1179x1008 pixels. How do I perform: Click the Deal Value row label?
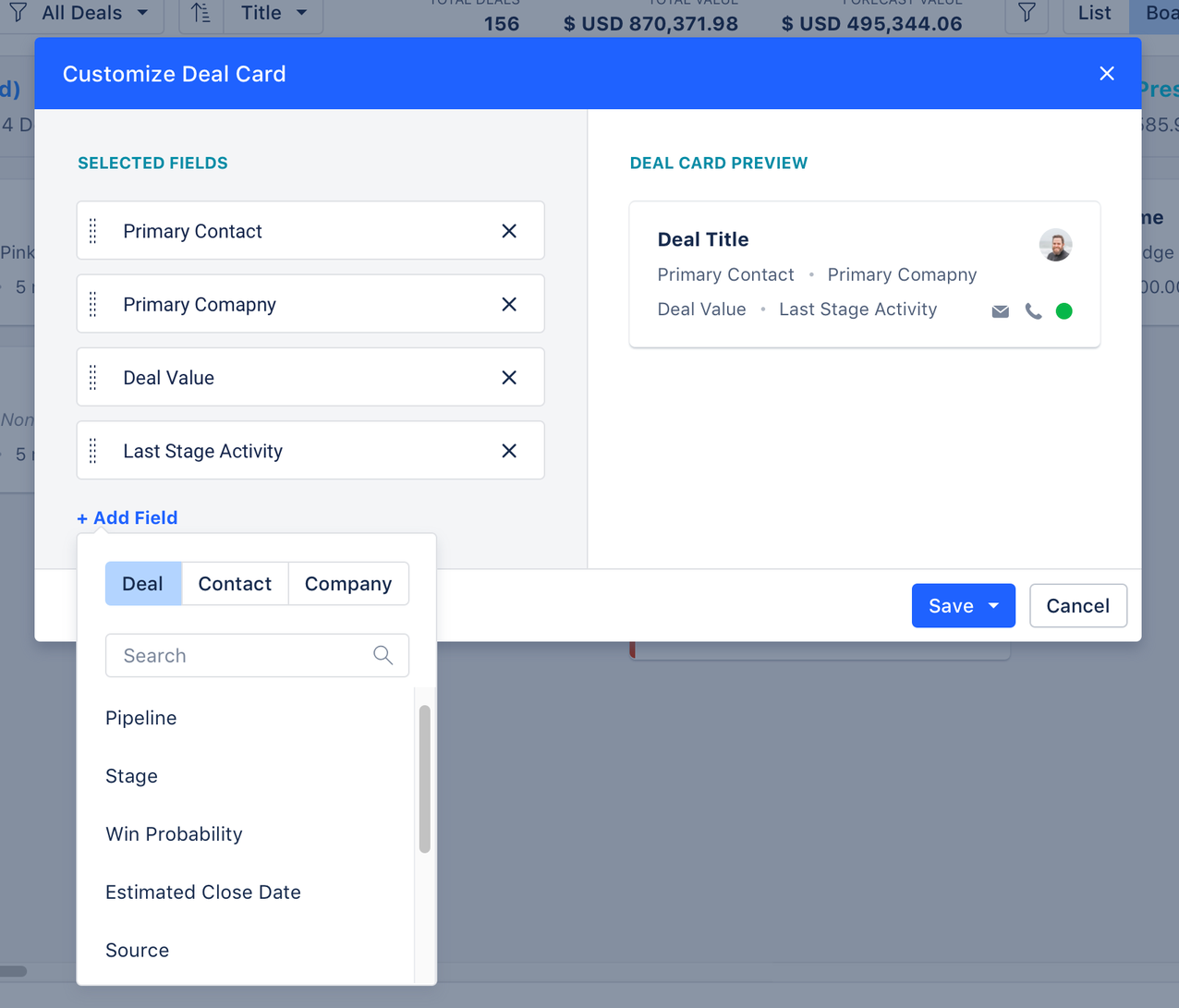pyautogui.click(x=168, y=378)
